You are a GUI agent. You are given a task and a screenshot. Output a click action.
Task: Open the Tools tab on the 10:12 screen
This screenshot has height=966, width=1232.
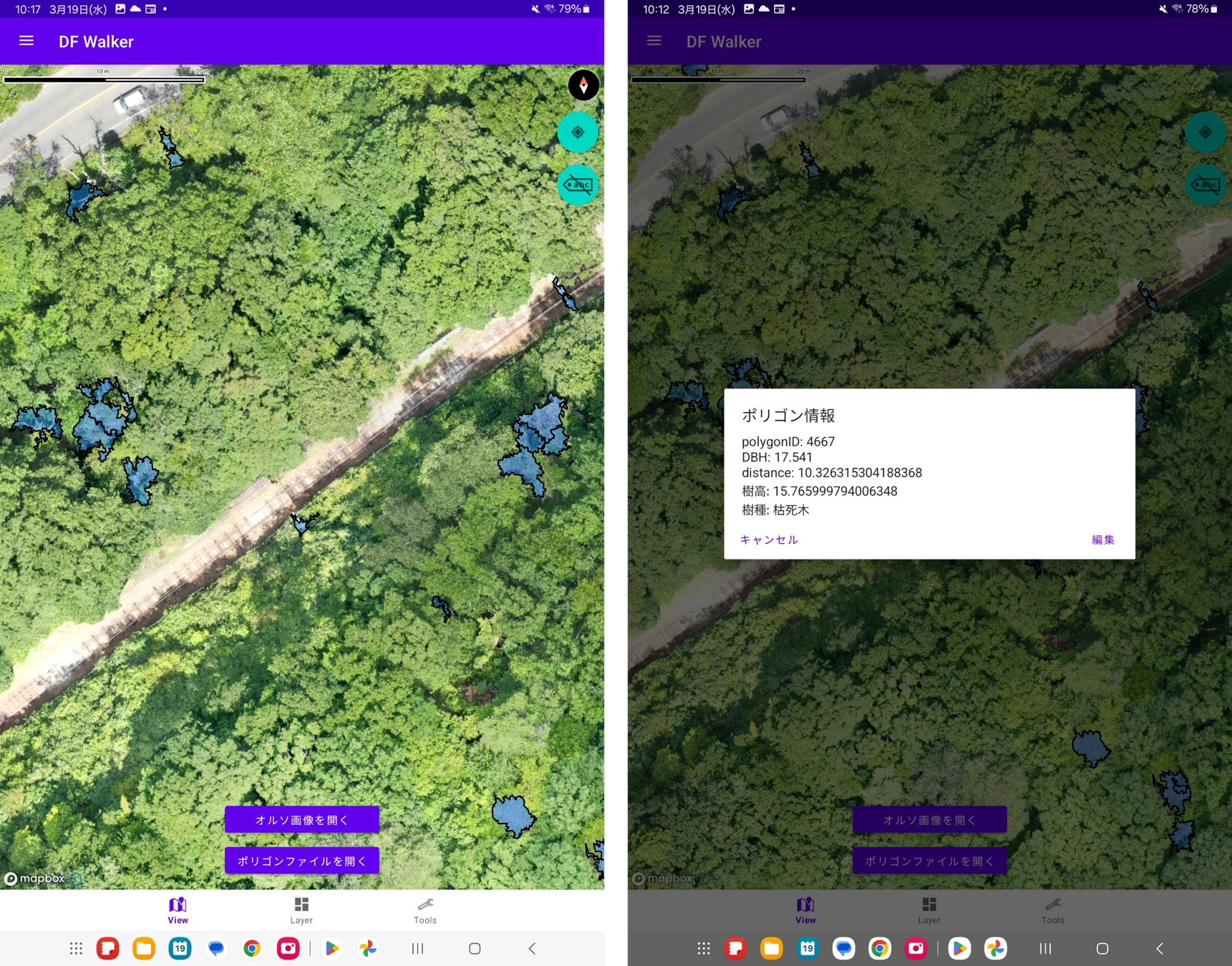coord(1053,910)
